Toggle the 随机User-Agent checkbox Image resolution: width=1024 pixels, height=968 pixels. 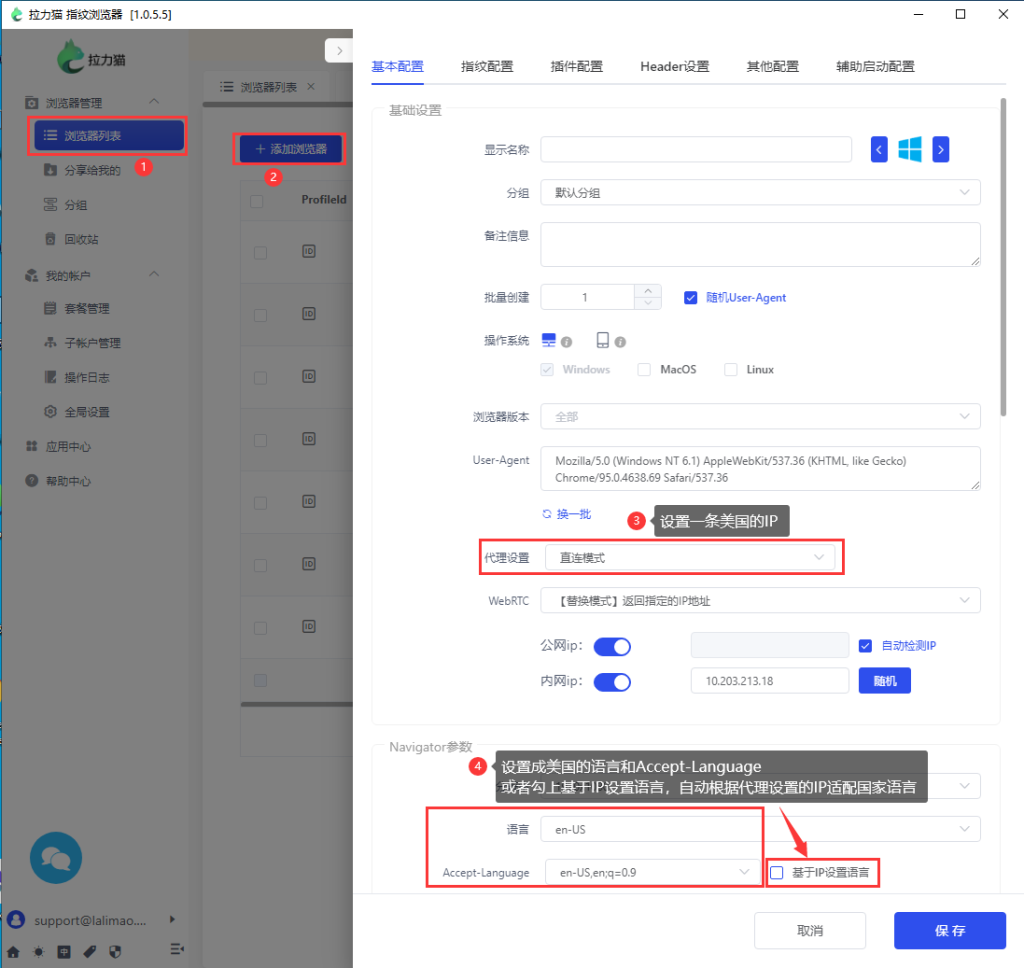coord(690,298)
